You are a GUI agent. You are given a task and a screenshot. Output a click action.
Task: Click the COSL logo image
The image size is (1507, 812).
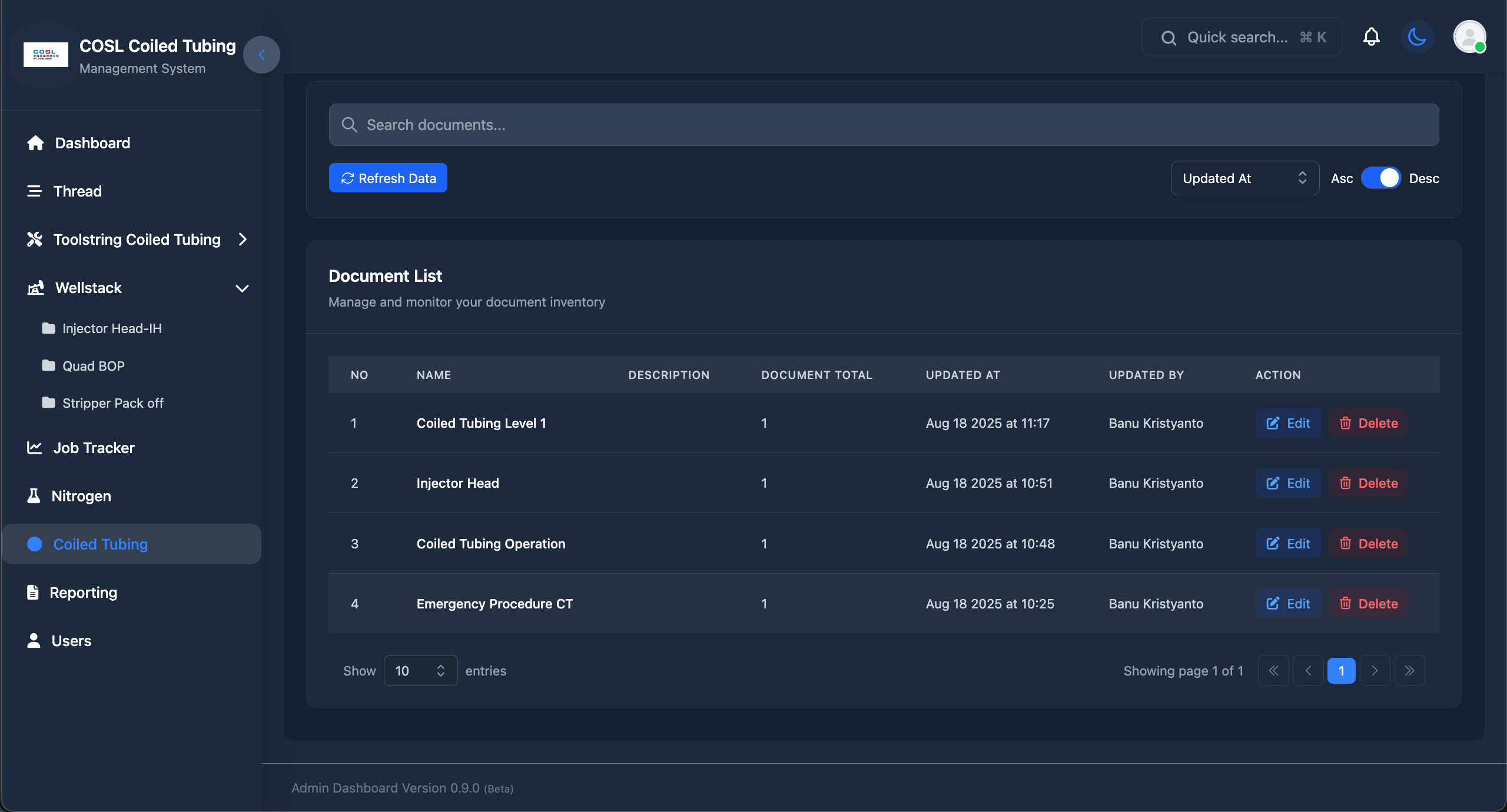(x=45, y=55)
